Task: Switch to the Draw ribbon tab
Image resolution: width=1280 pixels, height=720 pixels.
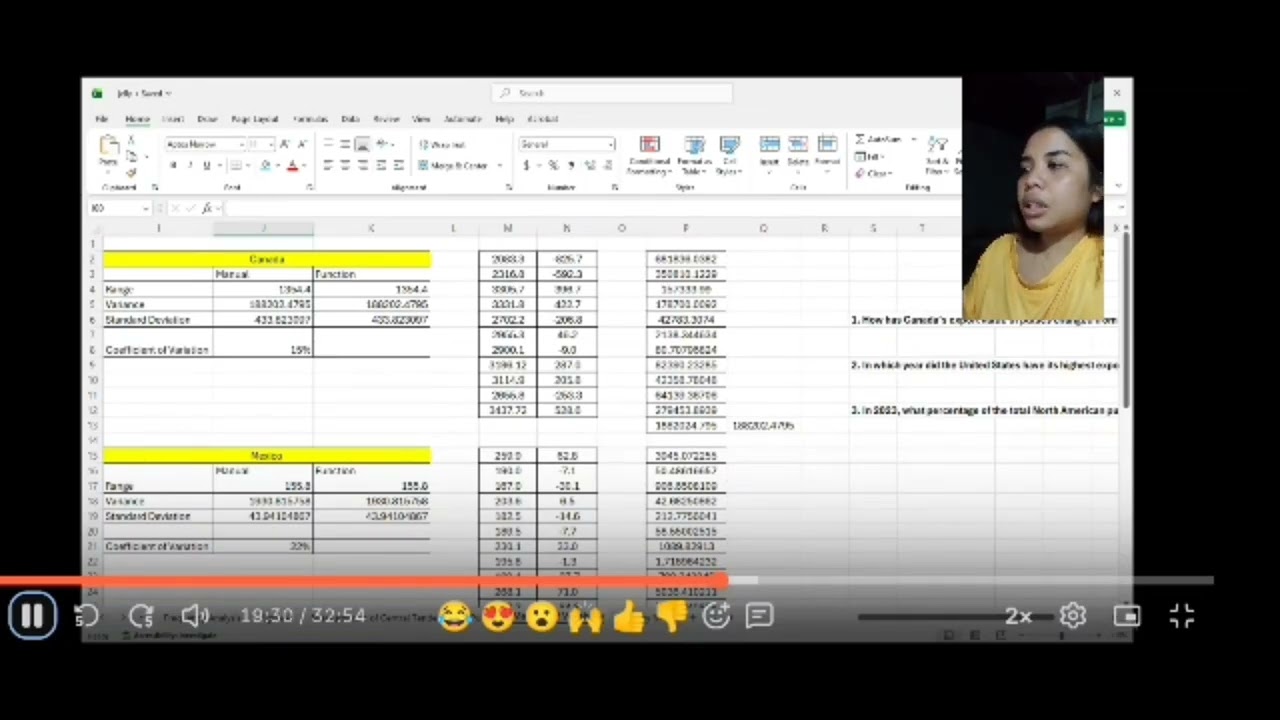Action: pyautogui.click(x=207, y=119)
